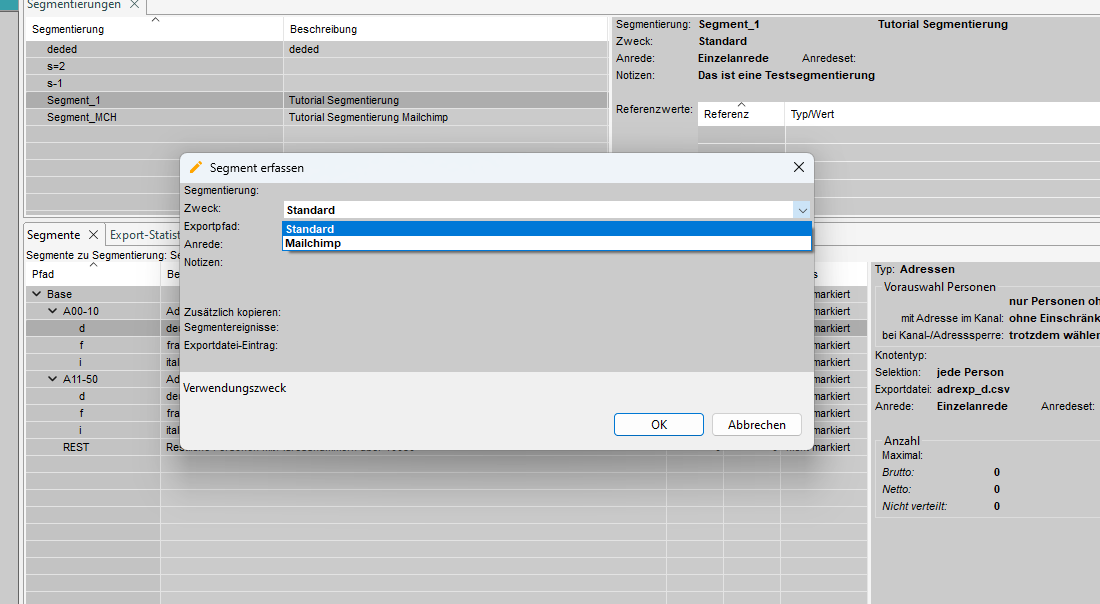This screenshot has width=1100, height=604.
Task: Sort by Beschreibung column header
Action: pyautogui.click(x=323, y=29)
